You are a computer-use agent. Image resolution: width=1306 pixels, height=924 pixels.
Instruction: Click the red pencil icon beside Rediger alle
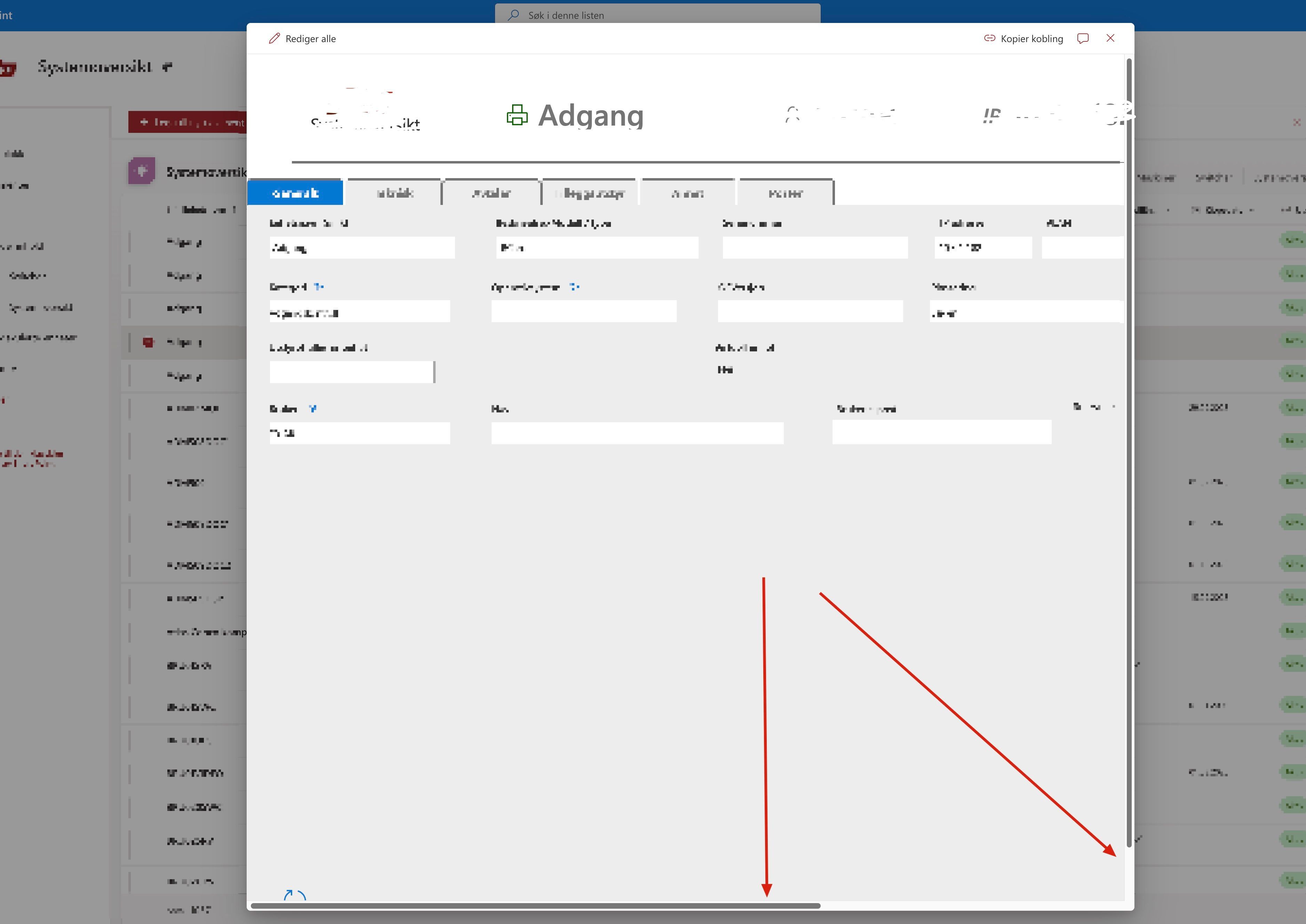tap(275, 38)
